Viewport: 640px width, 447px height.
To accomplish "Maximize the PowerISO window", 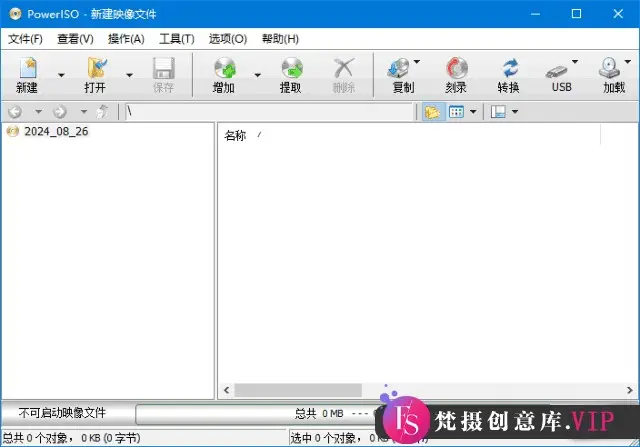I will [576, 14].
